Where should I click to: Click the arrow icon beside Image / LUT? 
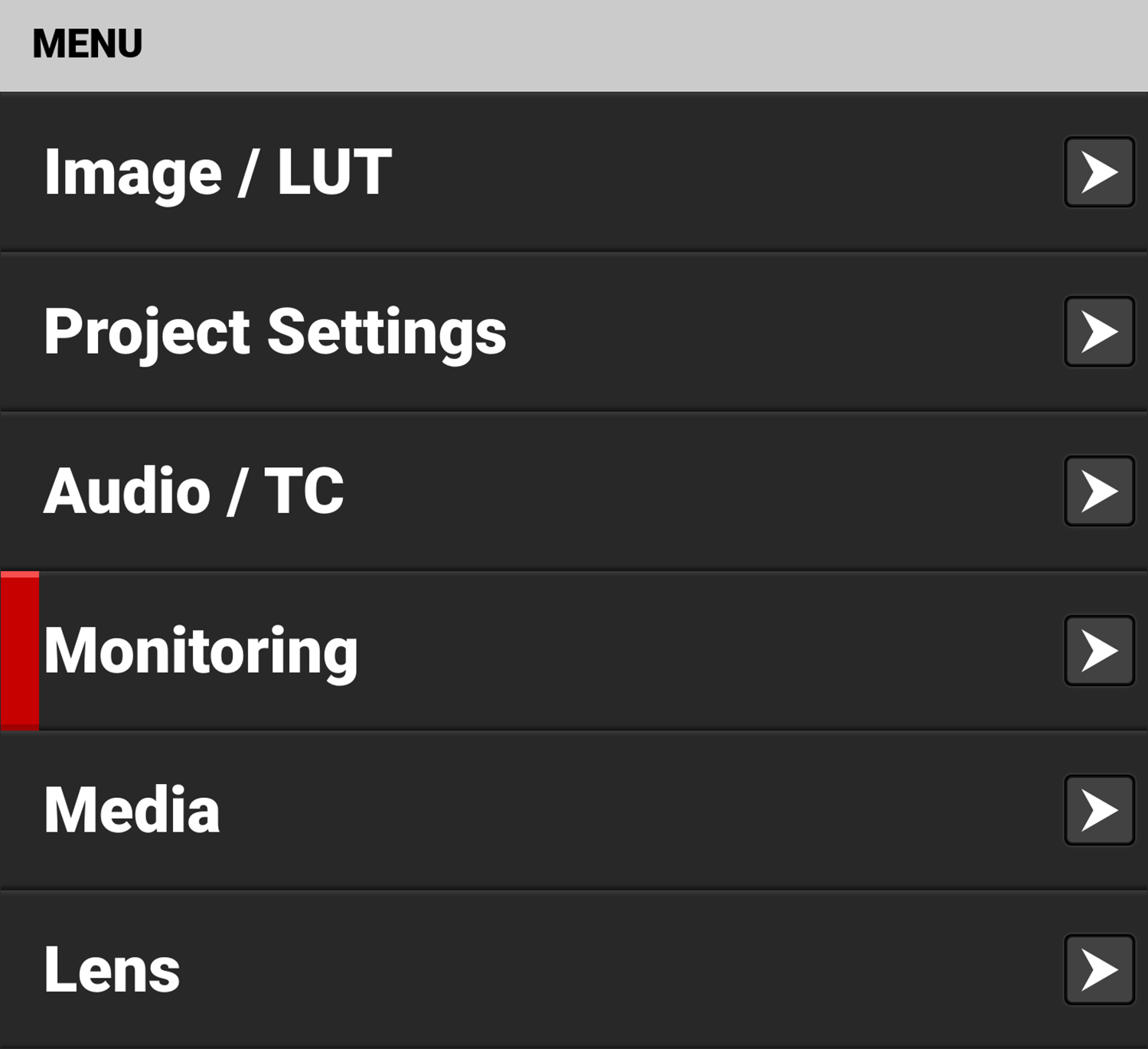[x=1099, y=172]
